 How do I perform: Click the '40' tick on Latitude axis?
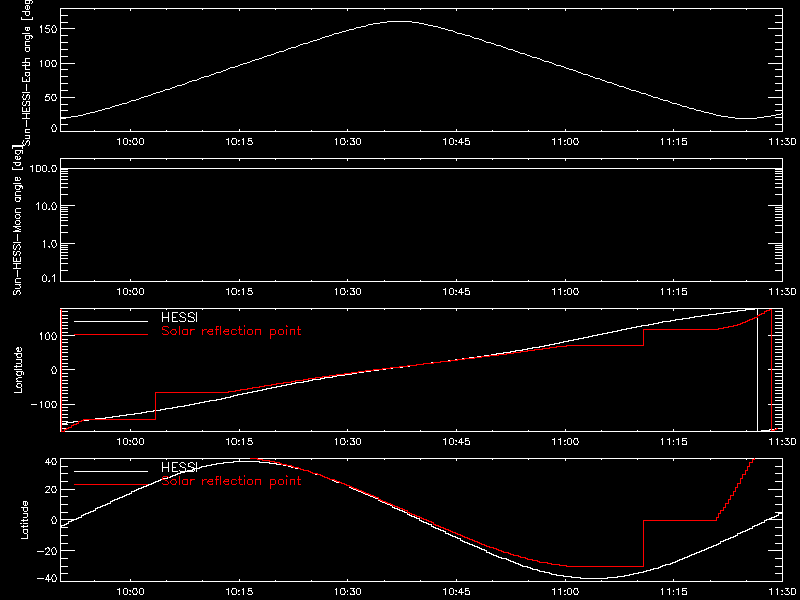(x=49, y=462)
